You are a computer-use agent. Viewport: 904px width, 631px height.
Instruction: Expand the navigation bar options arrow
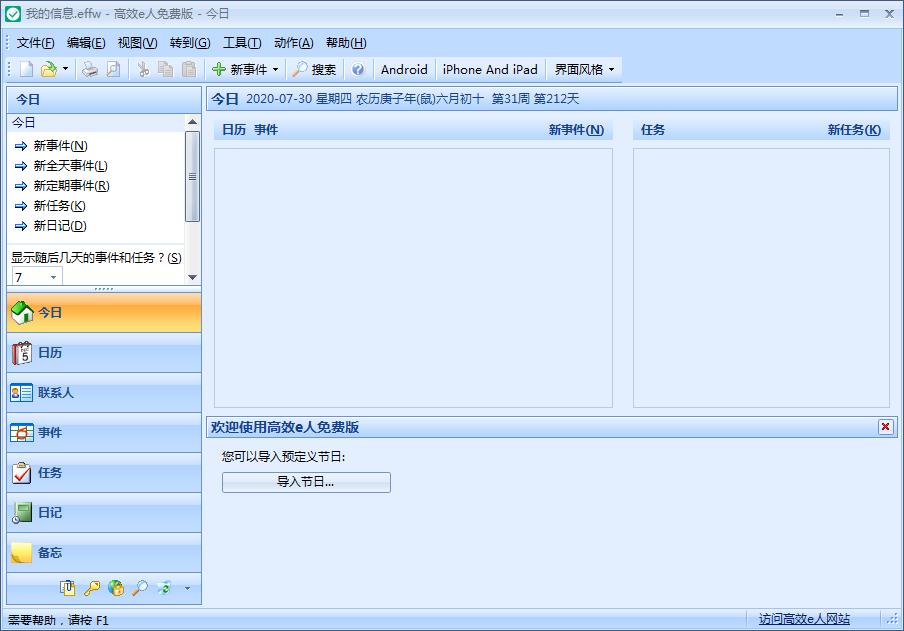coord(187,588)
